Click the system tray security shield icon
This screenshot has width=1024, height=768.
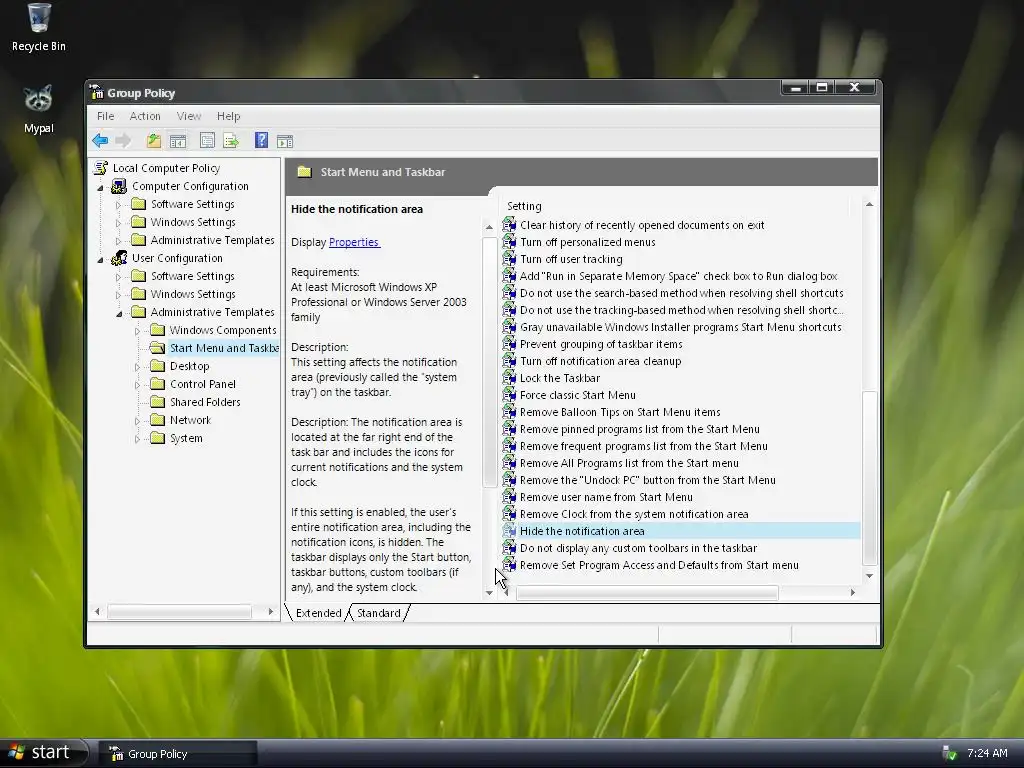point(950,753)
